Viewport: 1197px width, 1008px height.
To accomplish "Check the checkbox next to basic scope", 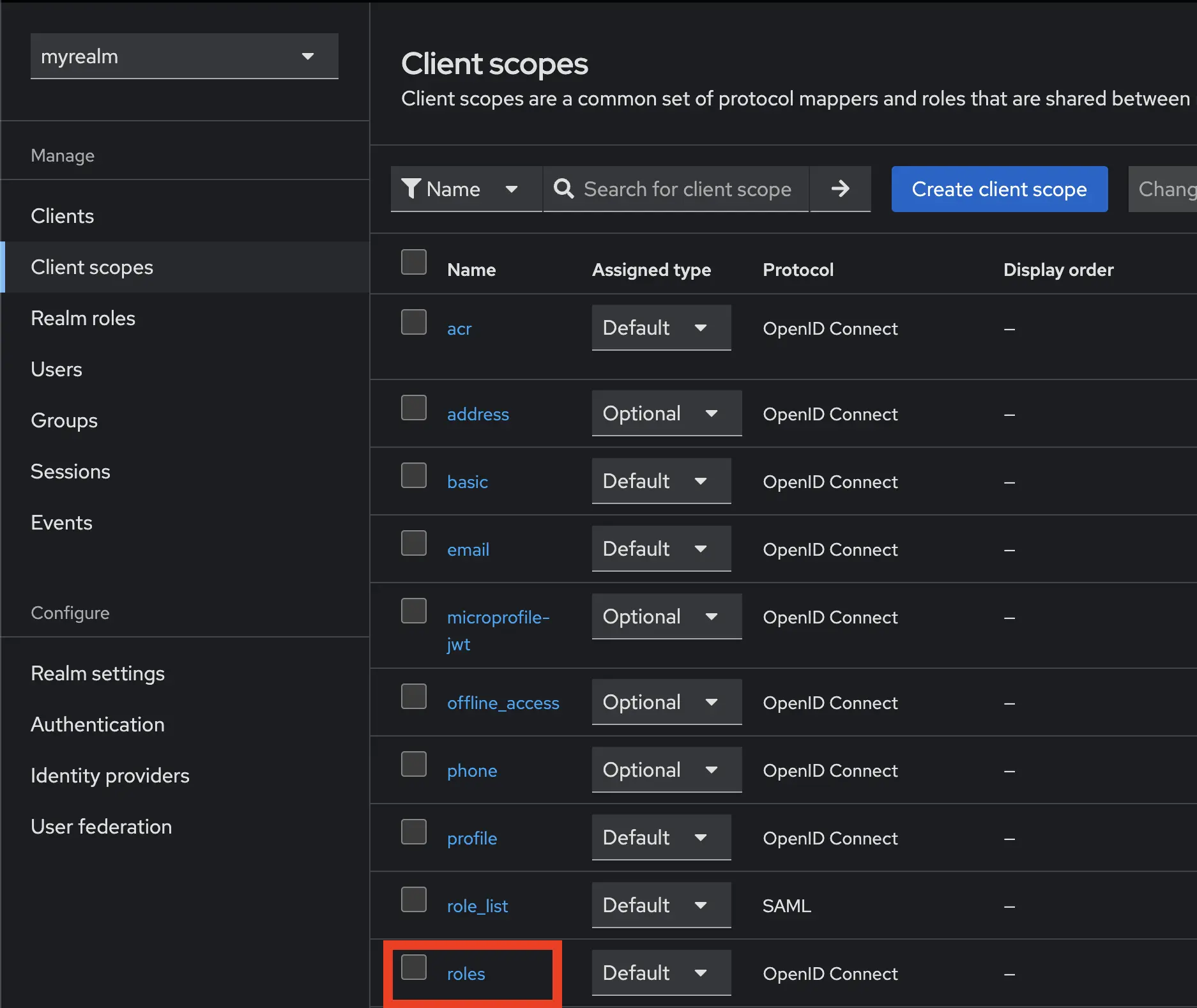I will [x=413, y=475].
